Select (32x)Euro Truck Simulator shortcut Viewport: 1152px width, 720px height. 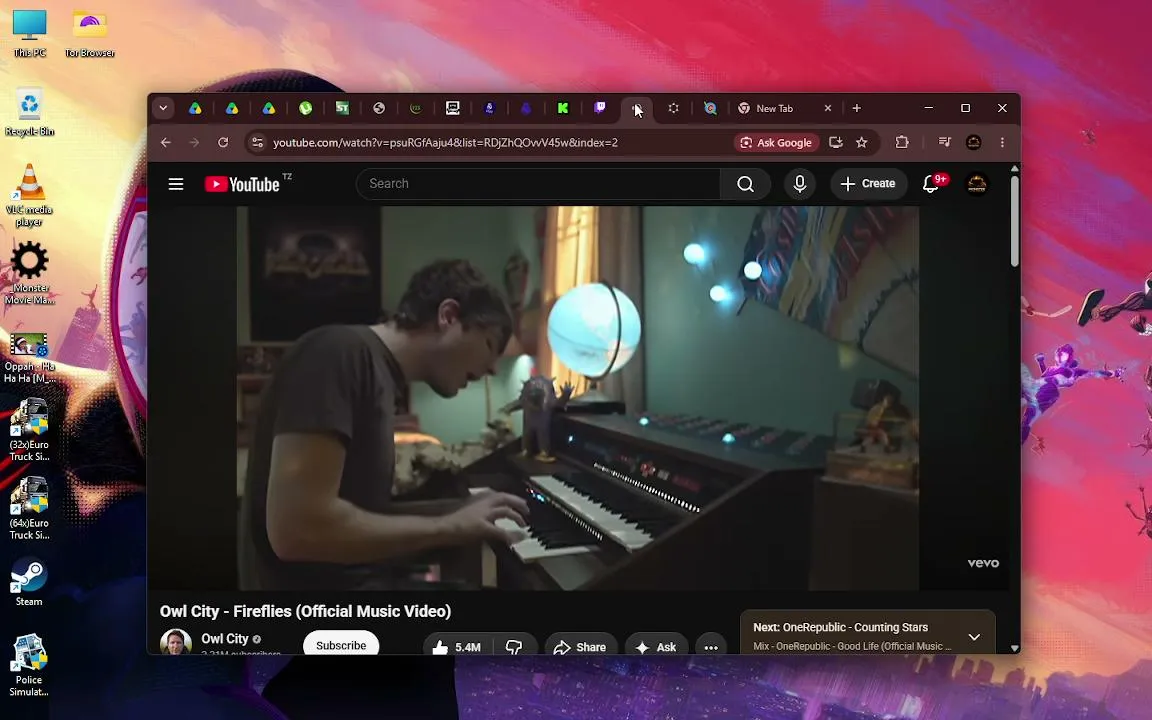coord(29,430)
